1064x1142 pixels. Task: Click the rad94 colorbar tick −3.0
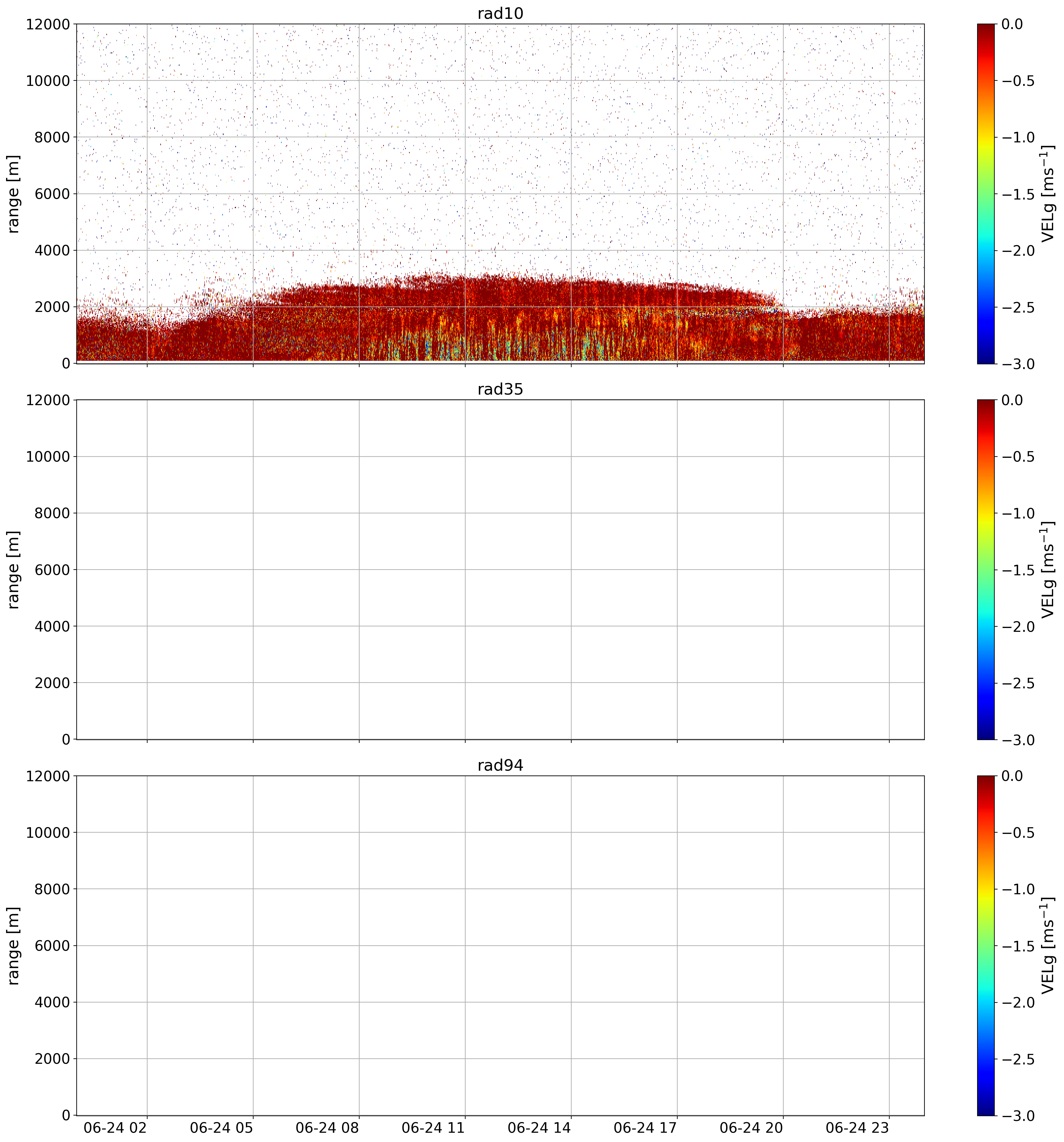tap(1018, 1116)
